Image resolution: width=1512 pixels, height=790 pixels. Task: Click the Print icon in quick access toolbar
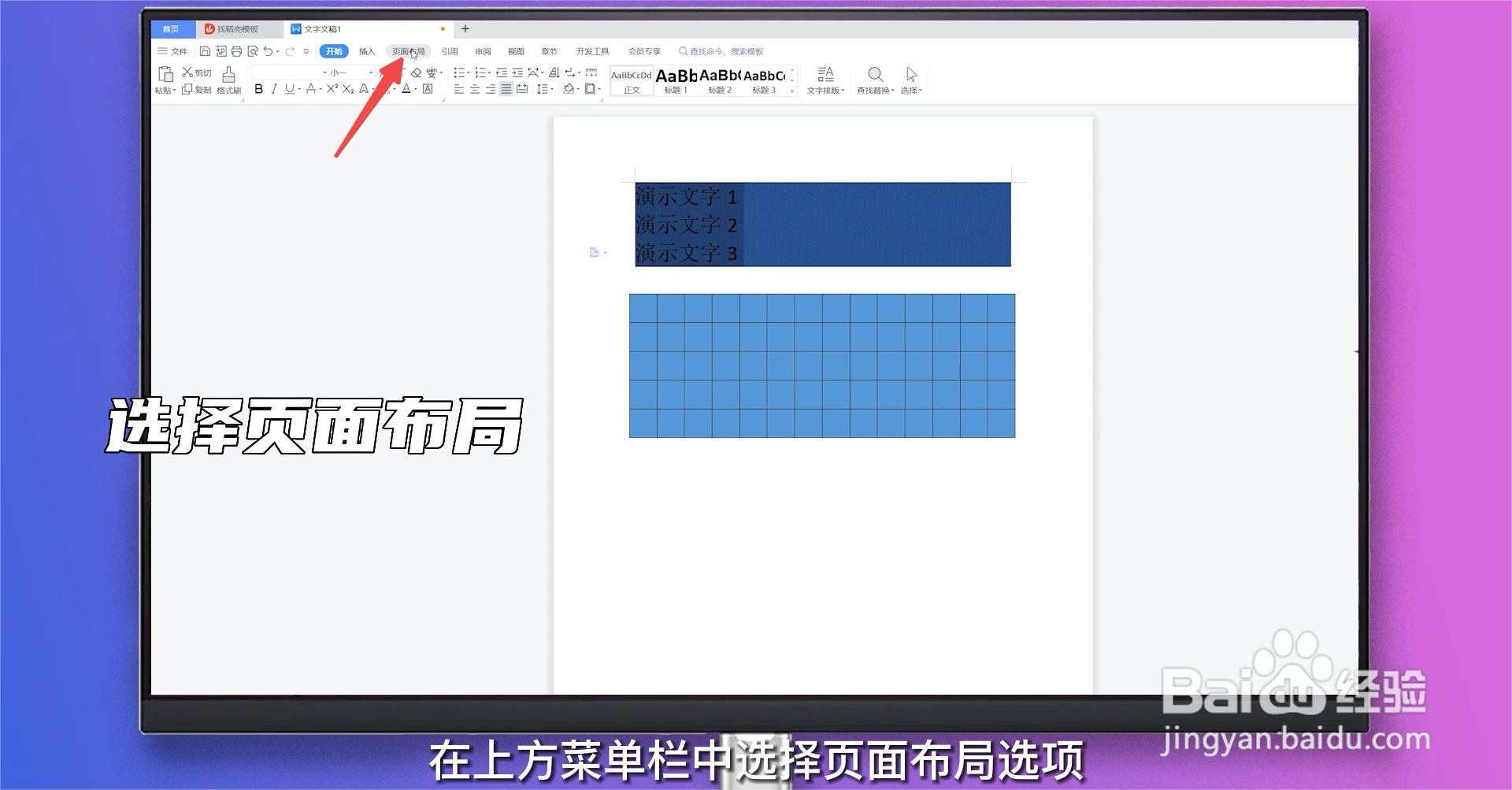(x=235, y=50)
